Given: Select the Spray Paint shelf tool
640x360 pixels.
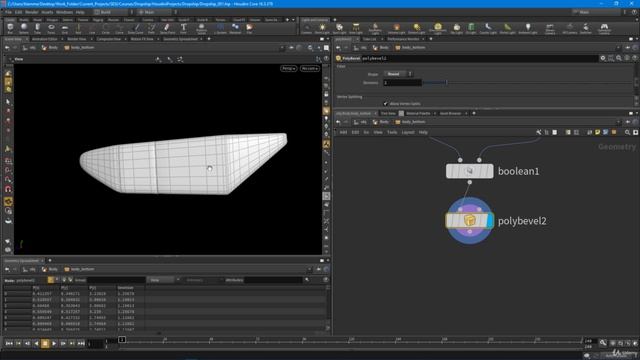Looking at the screenshot, I should (x=167, y=29).
